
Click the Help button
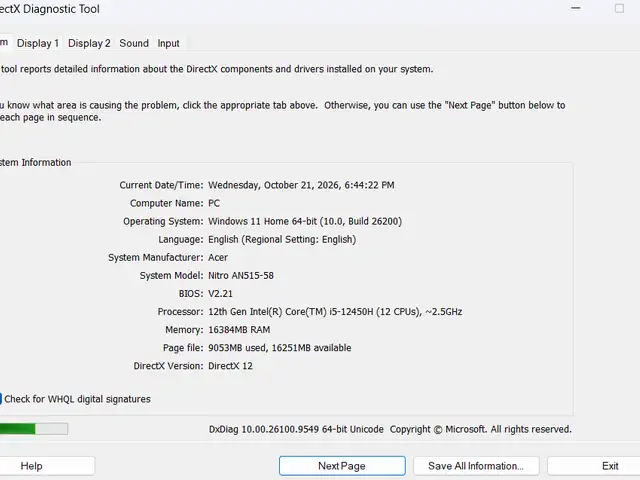click(x=31, y=466)
